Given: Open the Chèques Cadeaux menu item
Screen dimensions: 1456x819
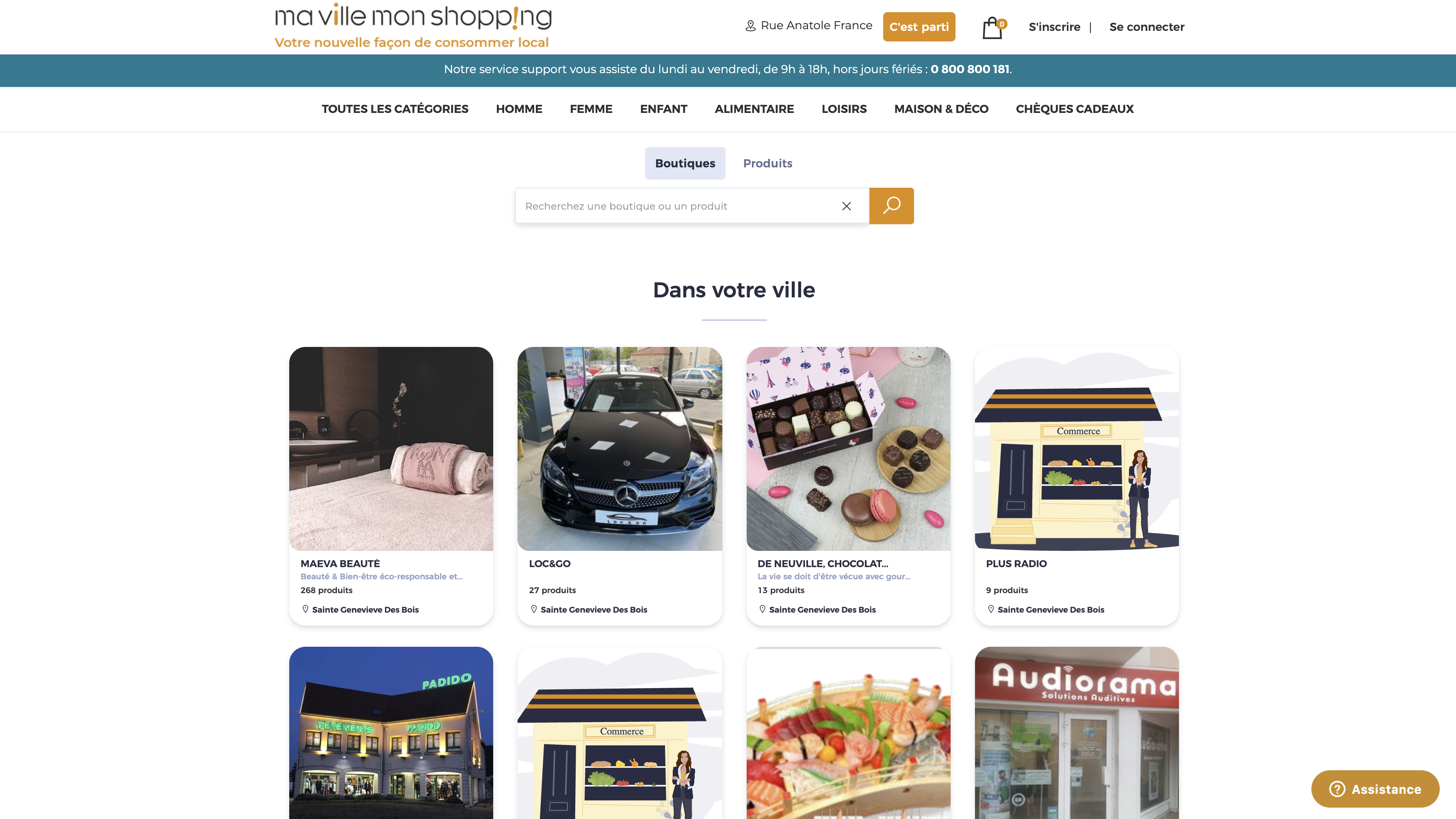Looking at the screenshot, I should pos(1075,109).
